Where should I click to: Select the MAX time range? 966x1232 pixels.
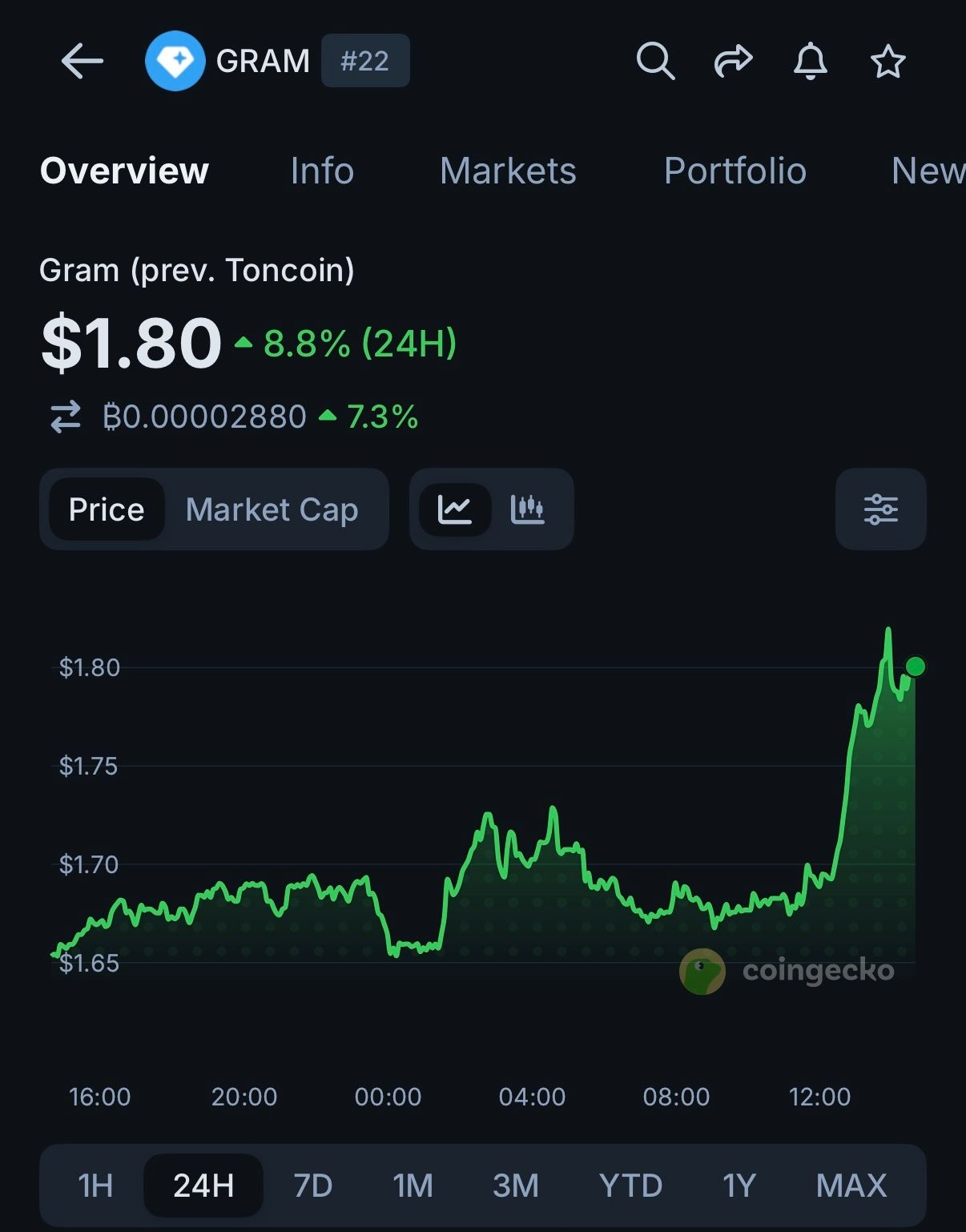click(x=851, y=1186)
